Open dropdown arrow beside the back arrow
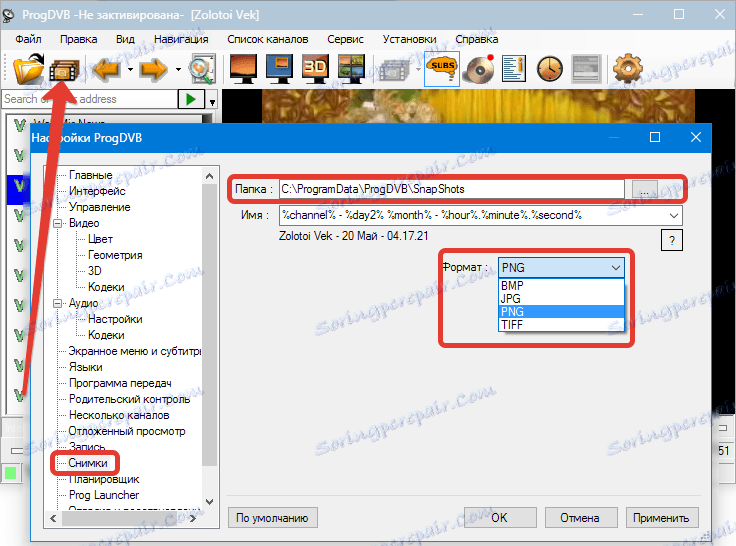Image resolution: width=736 pixels, height=546 pixels. click(x=130, y=70)
